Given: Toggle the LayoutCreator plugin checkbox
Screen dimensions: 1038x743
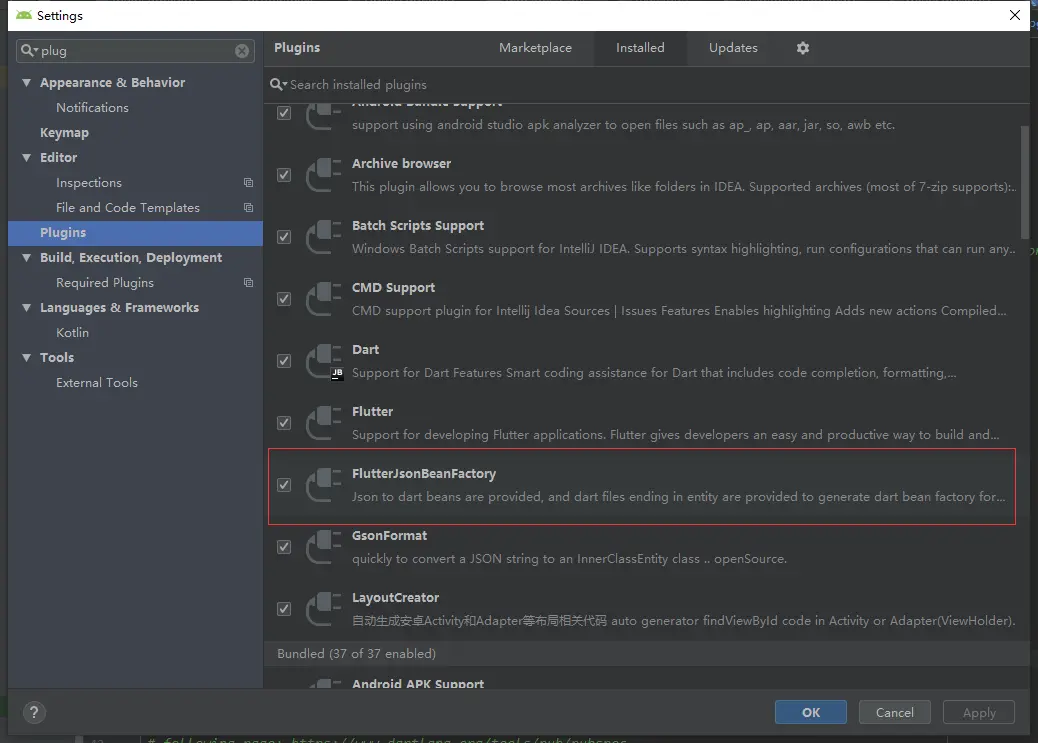Looking at the screenshot, I should 284,609.
